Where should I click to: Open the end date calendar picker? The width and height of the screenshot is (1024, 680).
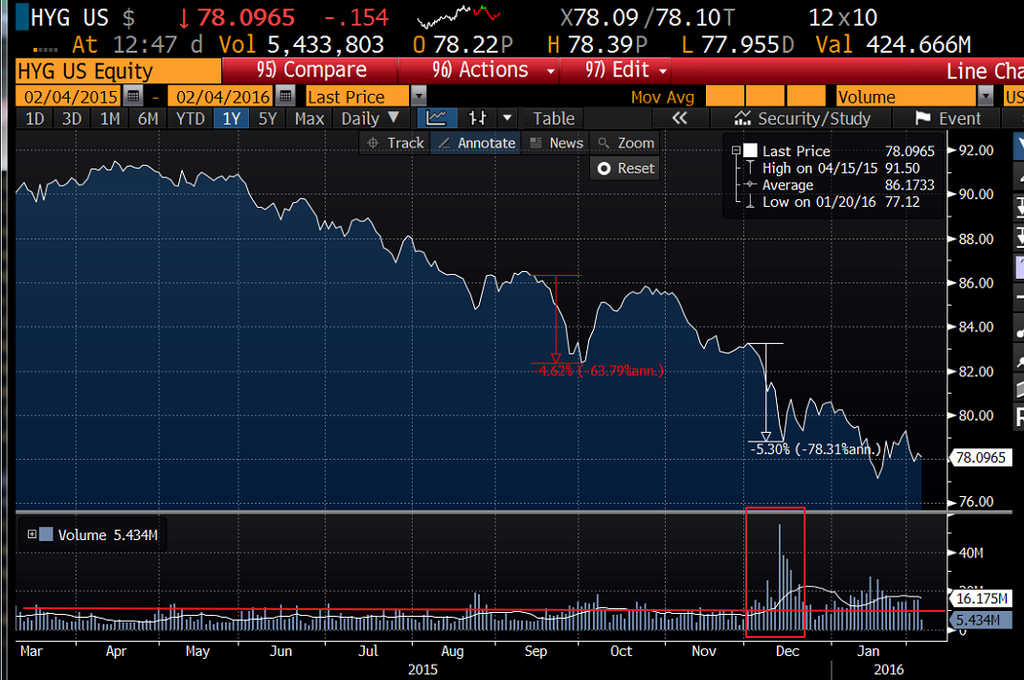coord(285,96)
